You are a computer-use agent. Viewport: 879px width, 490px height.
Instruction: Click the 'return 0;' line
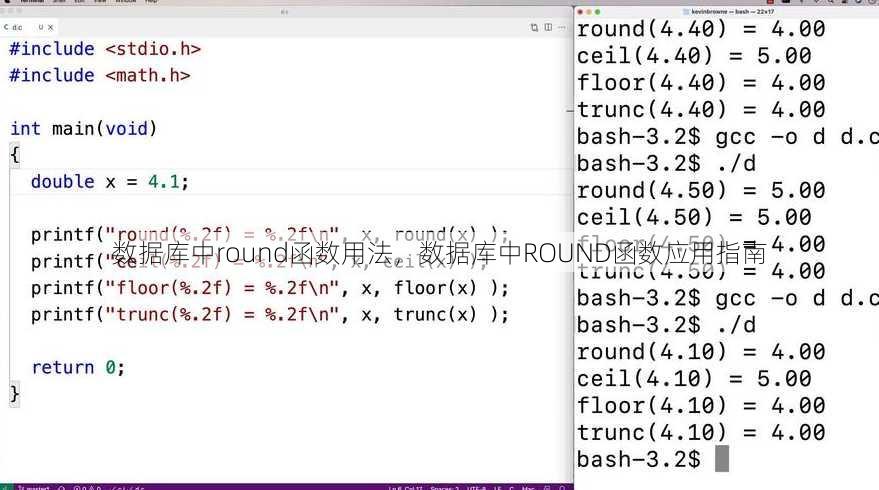pos(78,367)
